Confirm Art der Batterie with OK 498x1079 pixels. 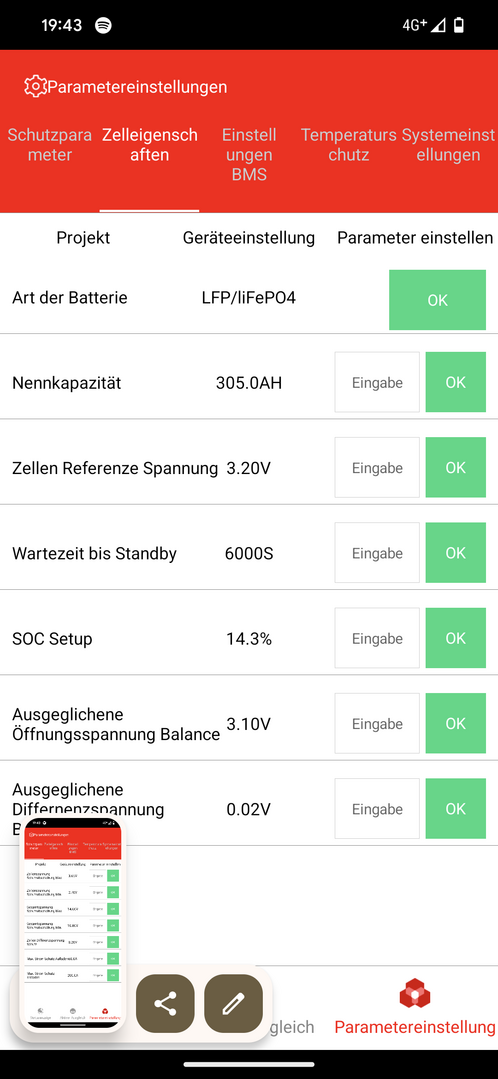[x=437, y=300]
